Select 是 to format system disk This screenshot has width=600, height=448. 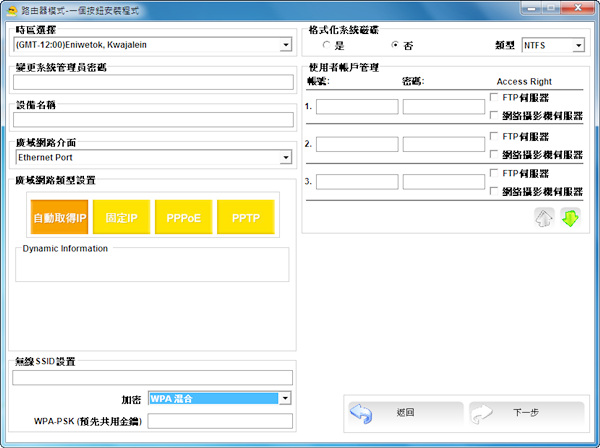pyautogui.click(x=326, y=46)
